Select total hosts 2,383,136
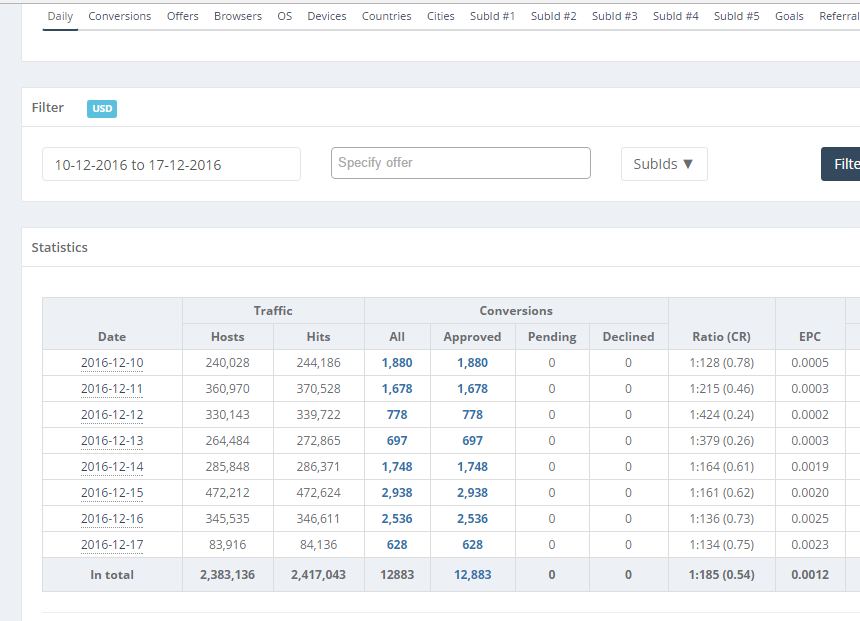This screenshot has height=621, width=860. pos(228,575)
